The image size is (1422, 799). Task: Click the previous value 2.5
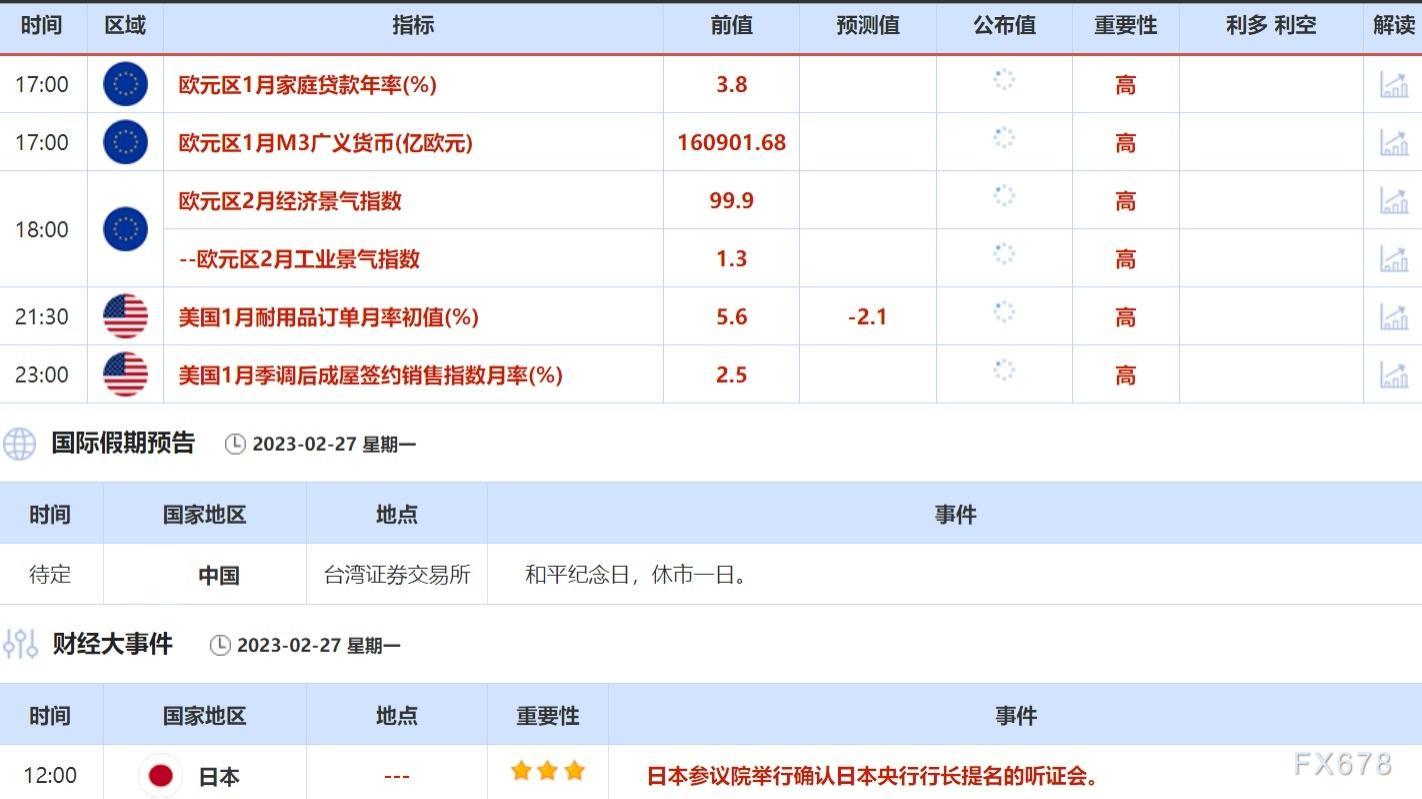tap(732, 375)
